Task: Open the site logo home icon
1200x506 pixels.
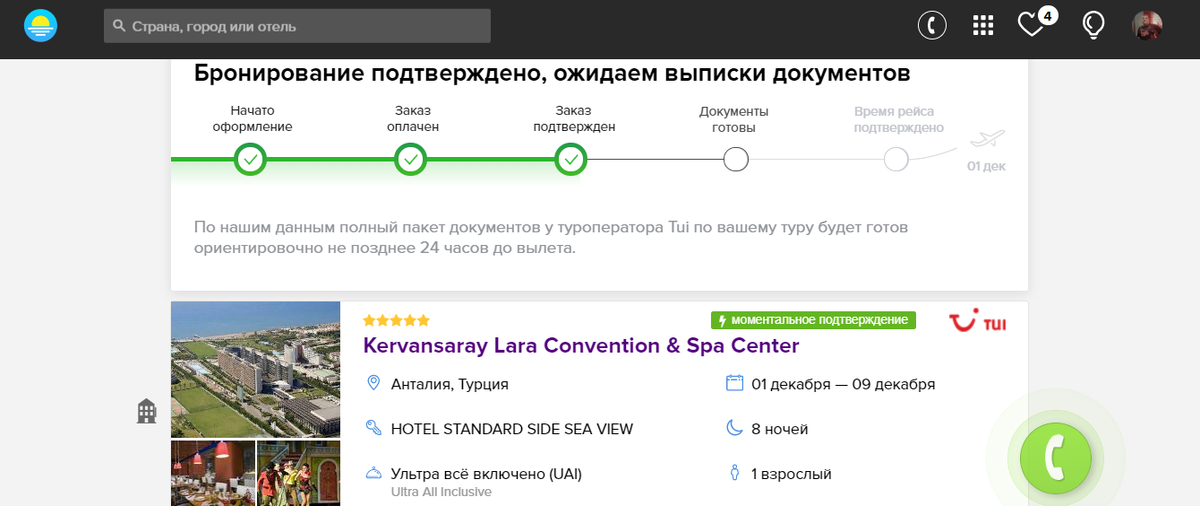Action: (x=41, y=26)
